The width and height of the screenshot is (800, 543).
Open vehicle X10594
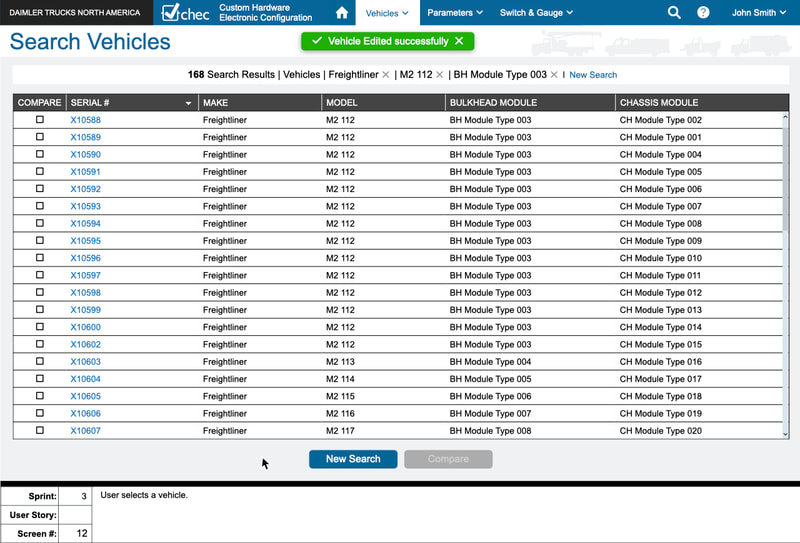[x=85, y=224]
